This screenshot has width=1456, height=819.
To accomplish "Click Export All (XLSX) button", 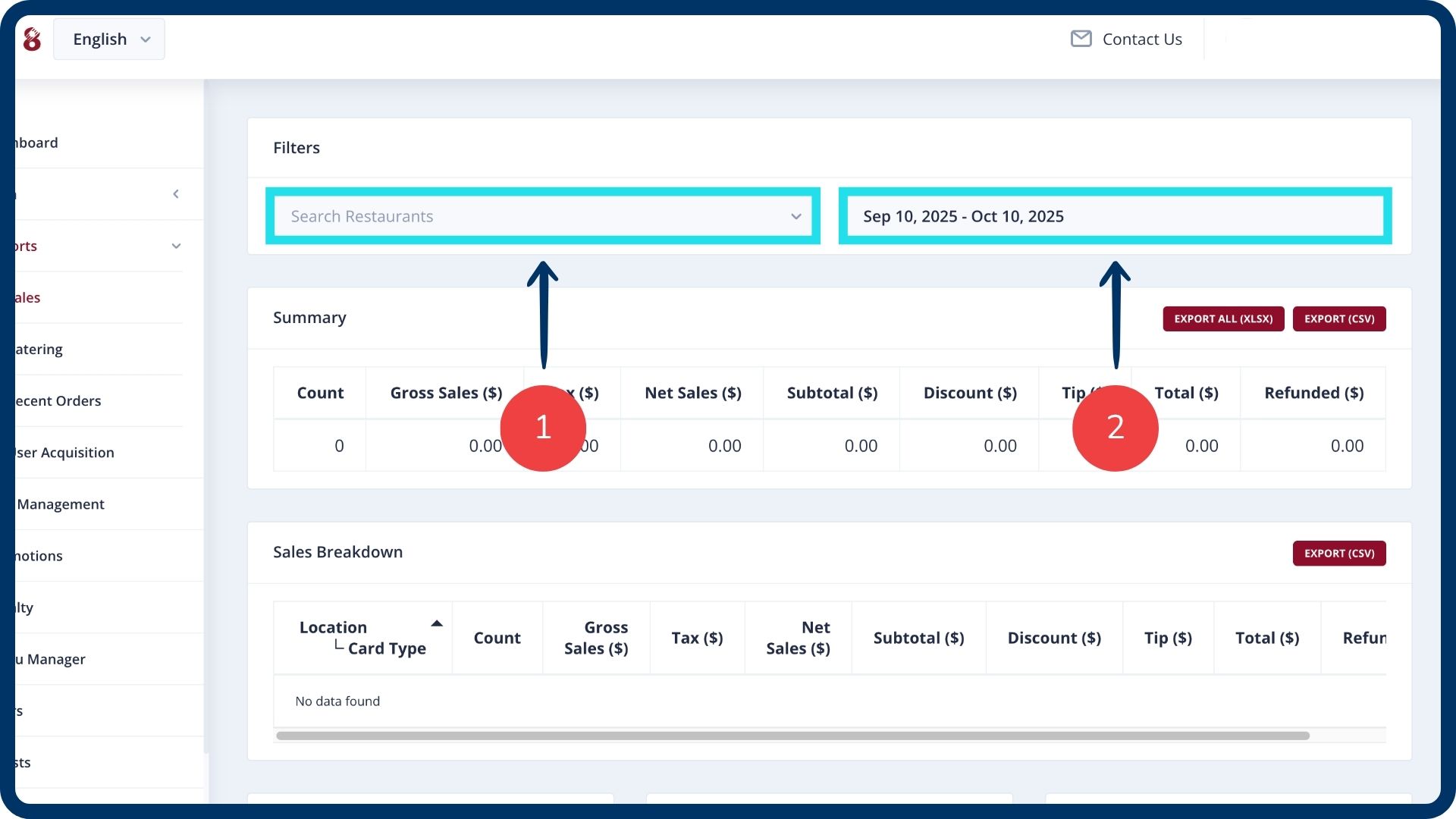I will coord(1223,318).
